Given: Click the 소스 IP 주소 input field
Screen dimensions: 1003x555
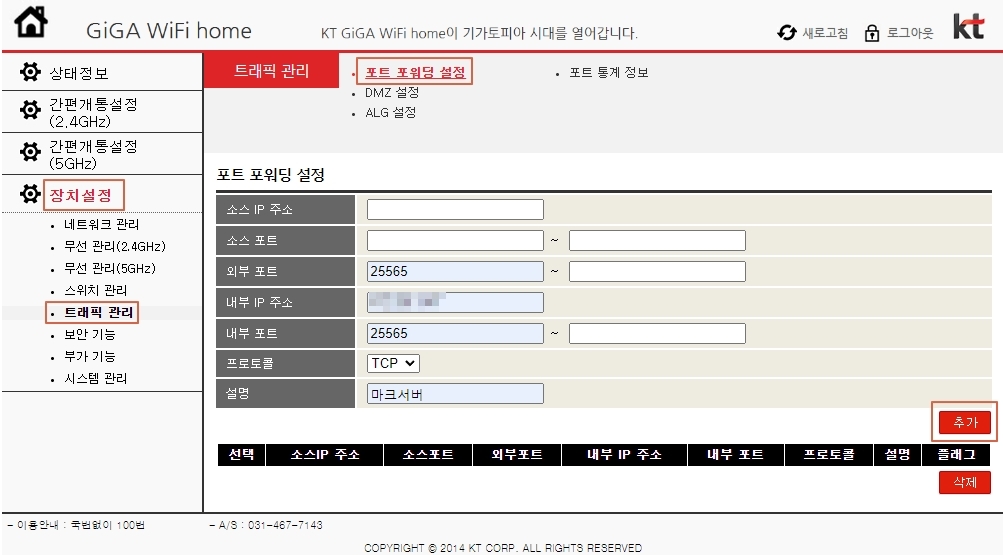Looking at the screenshot, I should pos(455,210).
